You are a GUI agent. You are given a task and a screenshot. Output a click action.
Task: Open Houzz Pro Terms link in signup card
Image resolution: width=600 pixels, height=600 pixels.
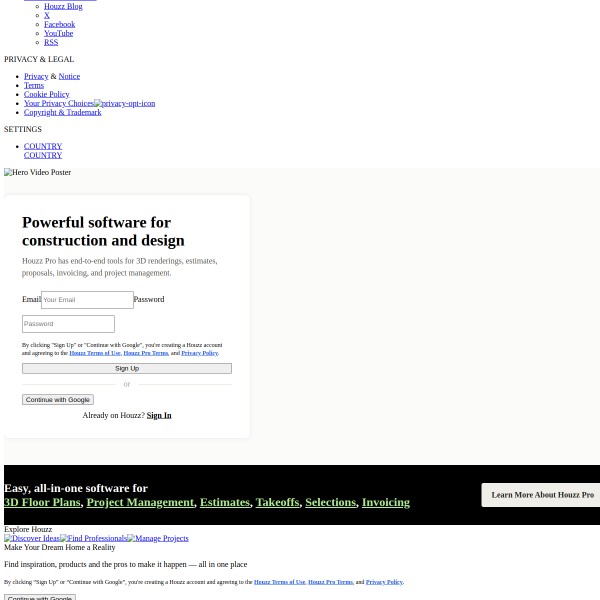coord(146,353)
